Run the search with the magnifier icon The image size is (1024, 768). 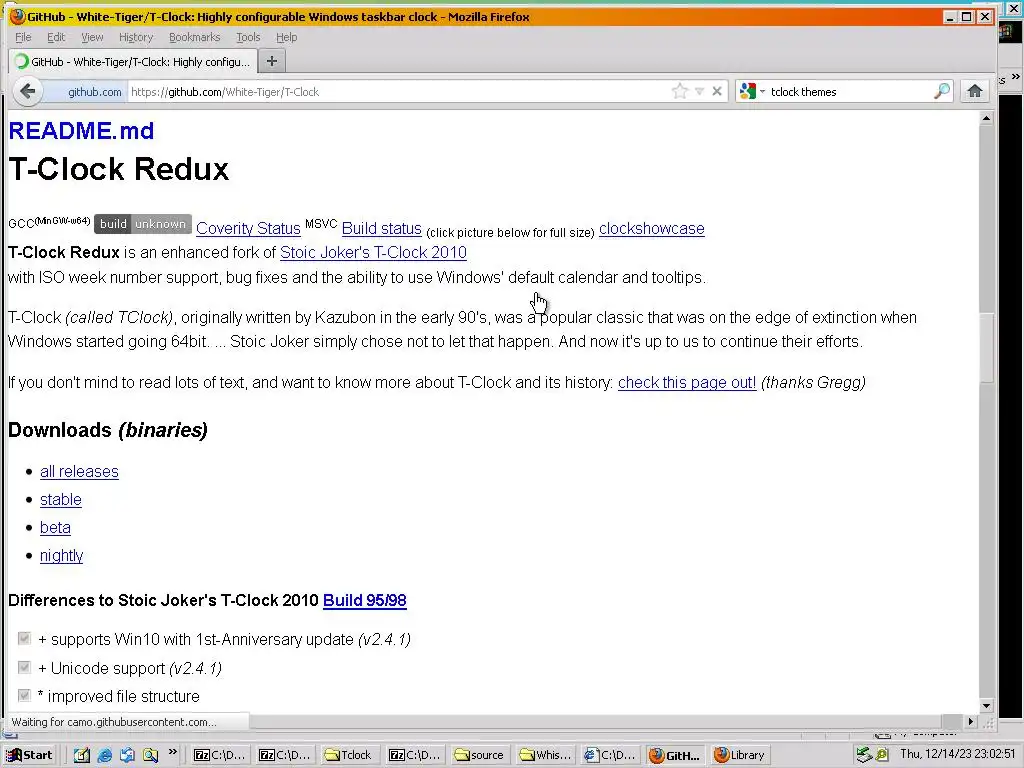point(942,91)
